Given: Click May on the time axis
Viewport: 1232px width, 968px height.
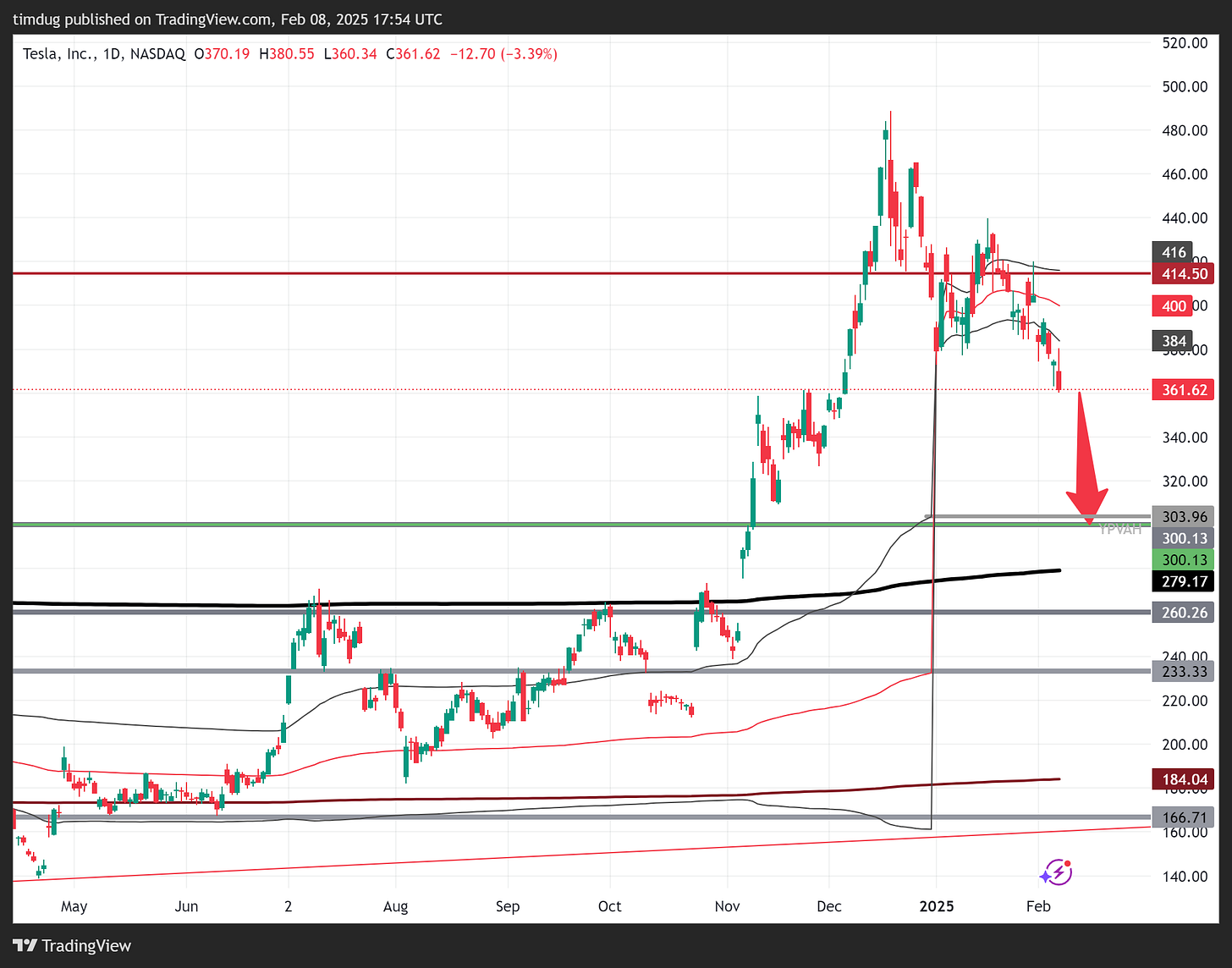Looking at the screenshot, I should tap(74, 906).
